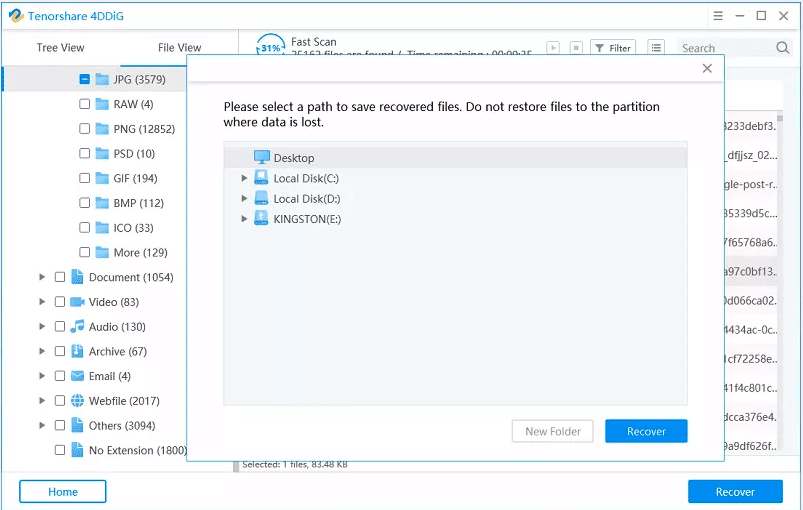Screen dimensions: 803x510
Task: Check the Document (1054) checkbox
Action: pyautogui.click(x=60, y=277)
